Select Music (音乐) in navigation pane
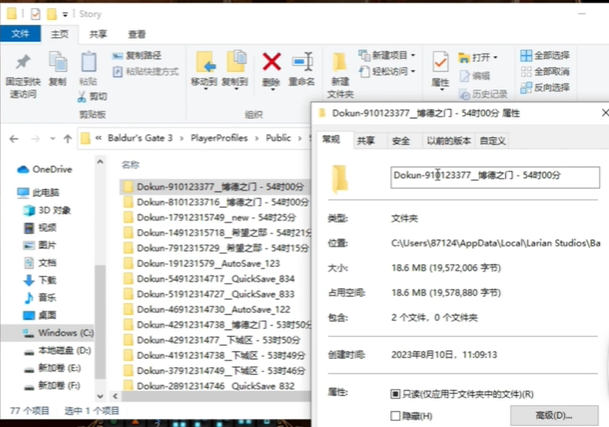This screenshot has width=609, height=427. [x=40, y=298]
